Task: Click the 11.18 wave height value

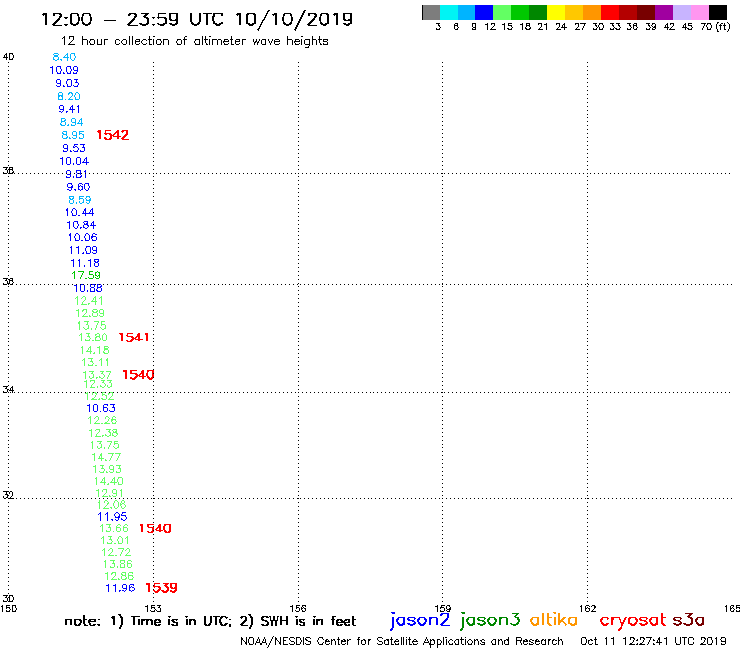Action: click(x=85, y=263)
